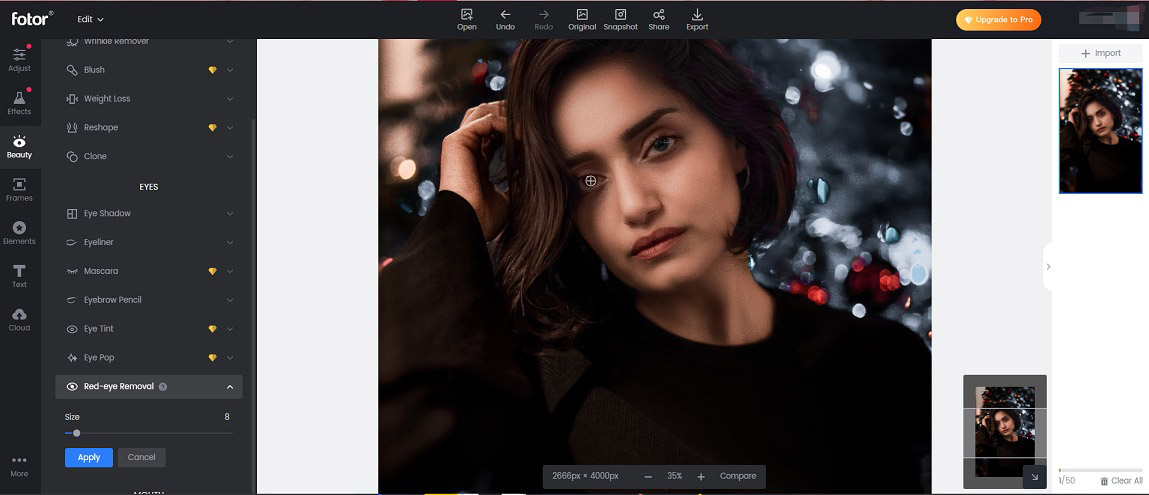Image resolution: width=1149 pixels, height=495 pixels.
Task: View the Original image
Action: pyautogui.click(x=582, y=20)
